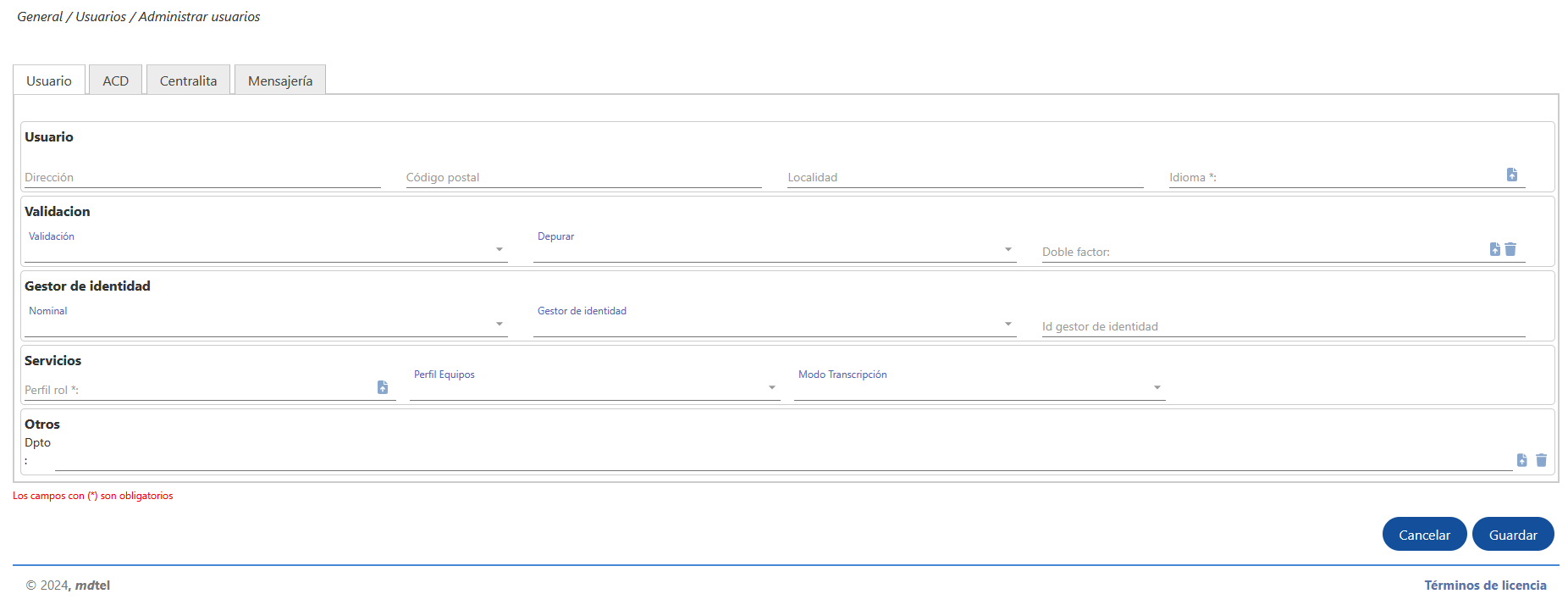The width and height of the screenshot is (1568, 605).
Task: Click the breadcrumb General / Usuarios / Administrar usuarios
Action: pos(139,17)
